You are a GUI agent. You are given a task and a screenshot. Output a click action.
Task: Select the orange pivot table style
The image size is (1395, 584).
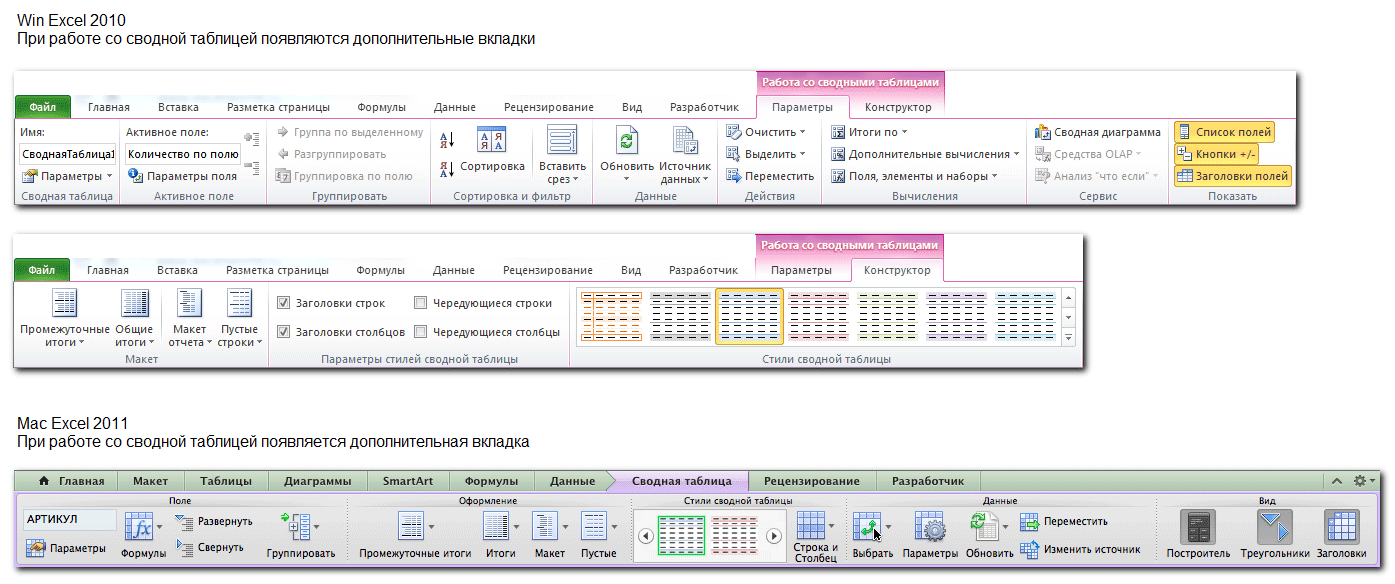coord(610,317)
